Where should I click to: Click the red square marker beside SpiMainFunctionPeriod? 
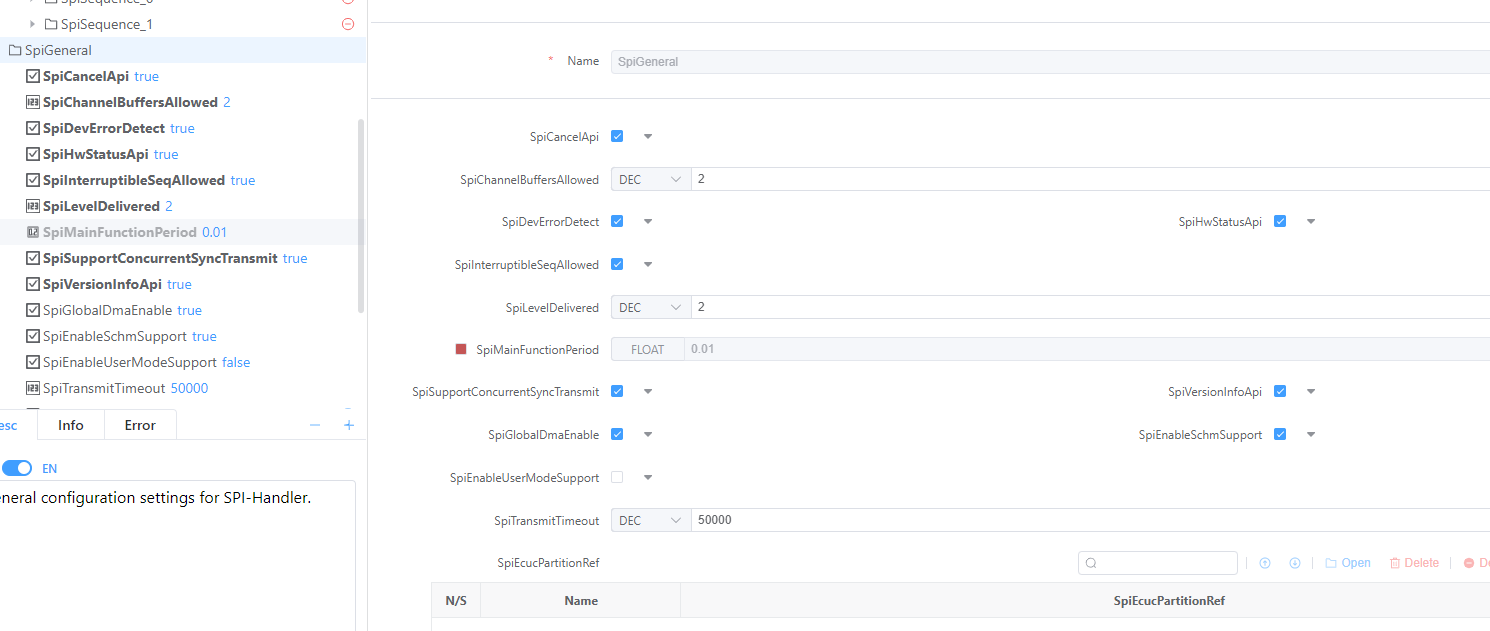point(461,349)
